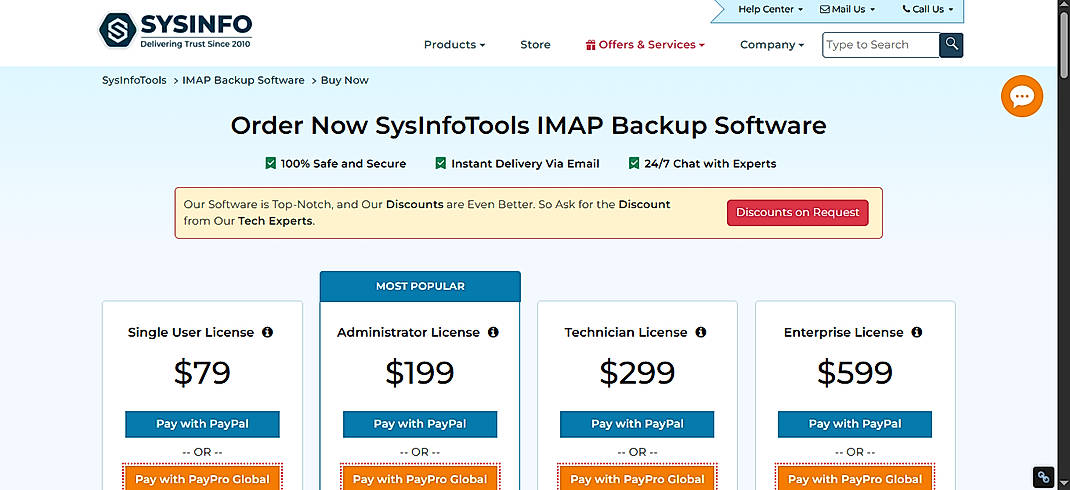Click the $199 price
Screen dimensions: 1070x490
pyautogui.click(x=420, y=373)
